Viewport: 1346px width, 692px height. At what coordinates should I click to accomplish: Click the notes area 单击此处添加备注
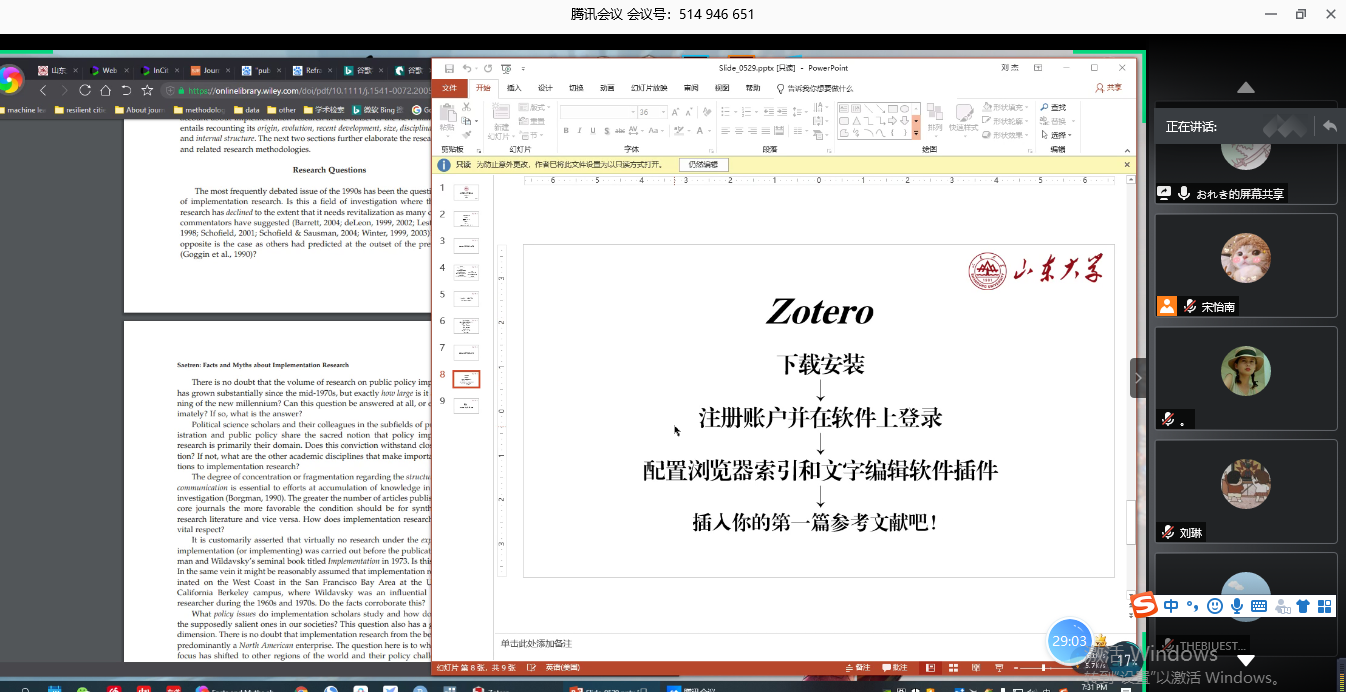(x=537, y=644)
